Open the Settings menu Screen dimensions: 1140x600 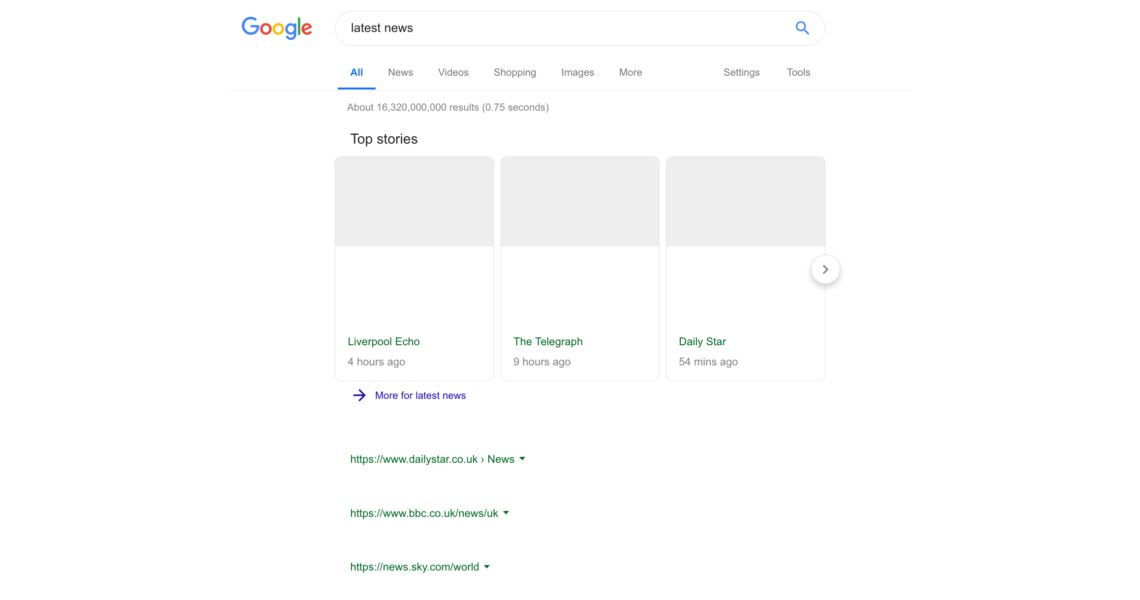[741, 72]
